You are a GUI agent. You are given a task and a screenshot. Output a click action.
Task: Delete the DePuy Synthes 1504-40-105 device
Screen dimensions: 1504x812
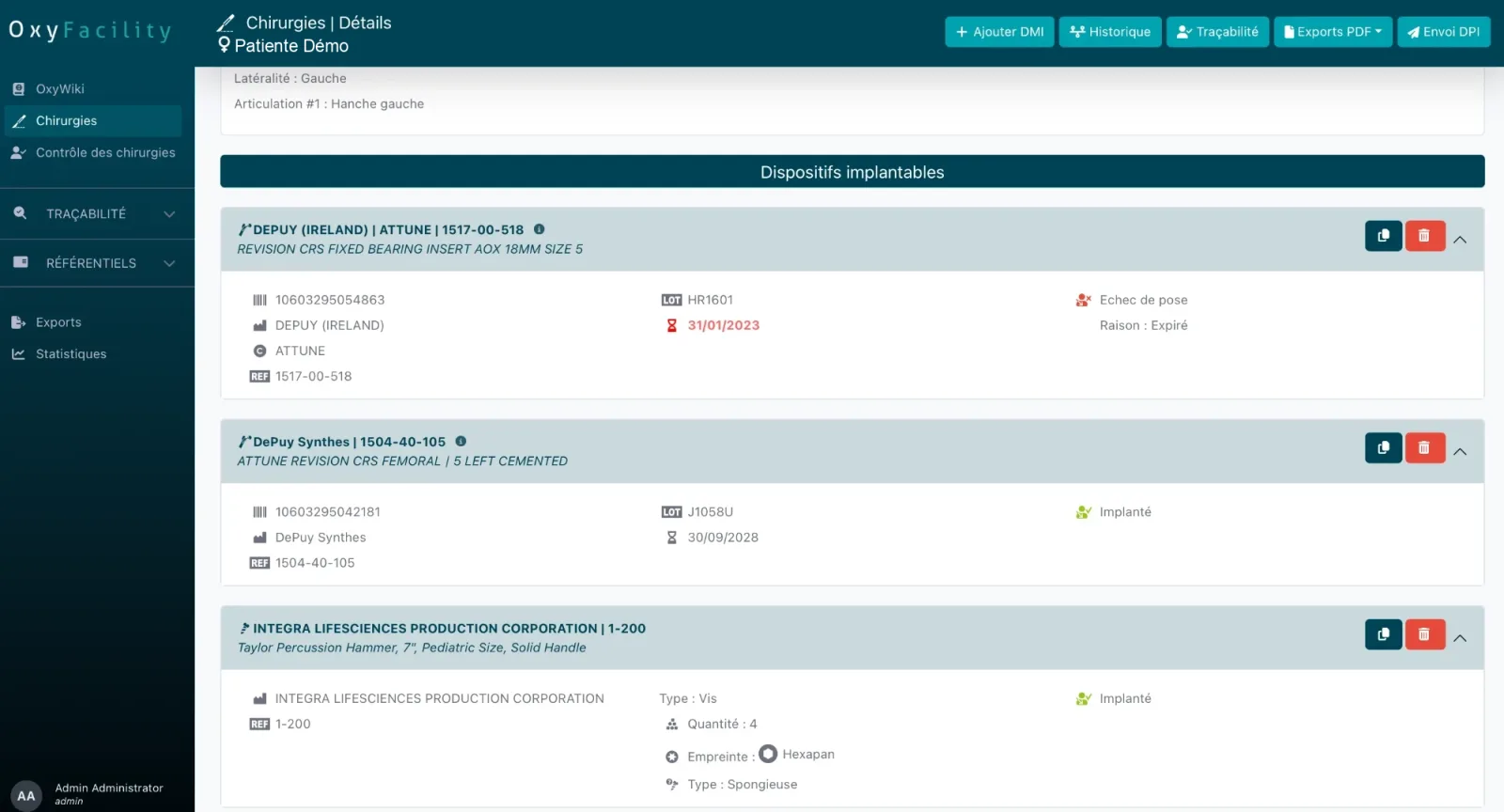pos(1424,448)
